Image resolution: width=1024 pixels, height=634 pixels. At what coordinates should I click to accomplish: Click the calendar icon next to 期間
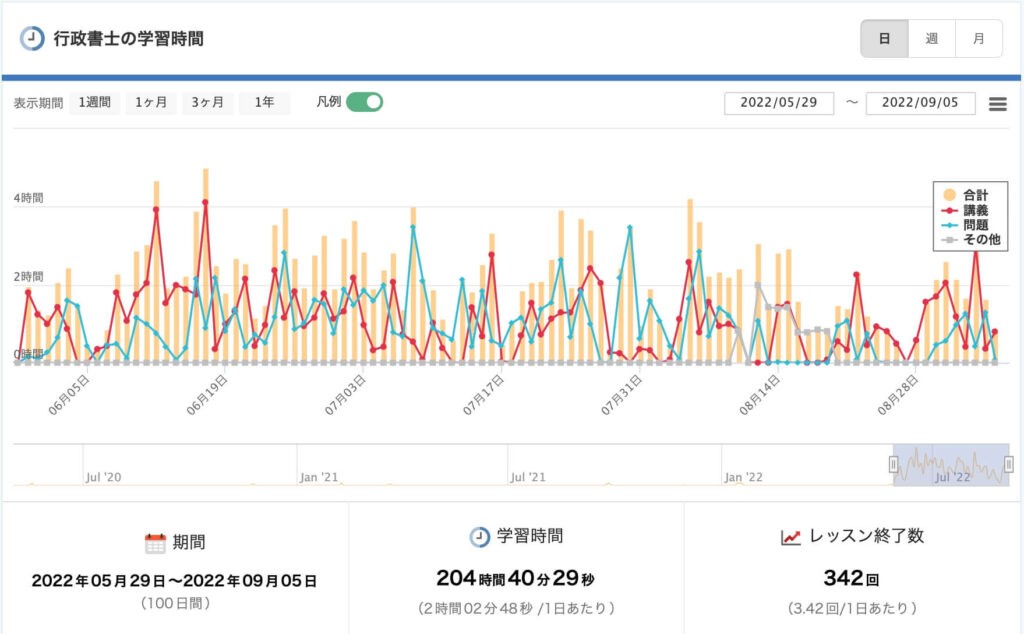pos(155,543)
